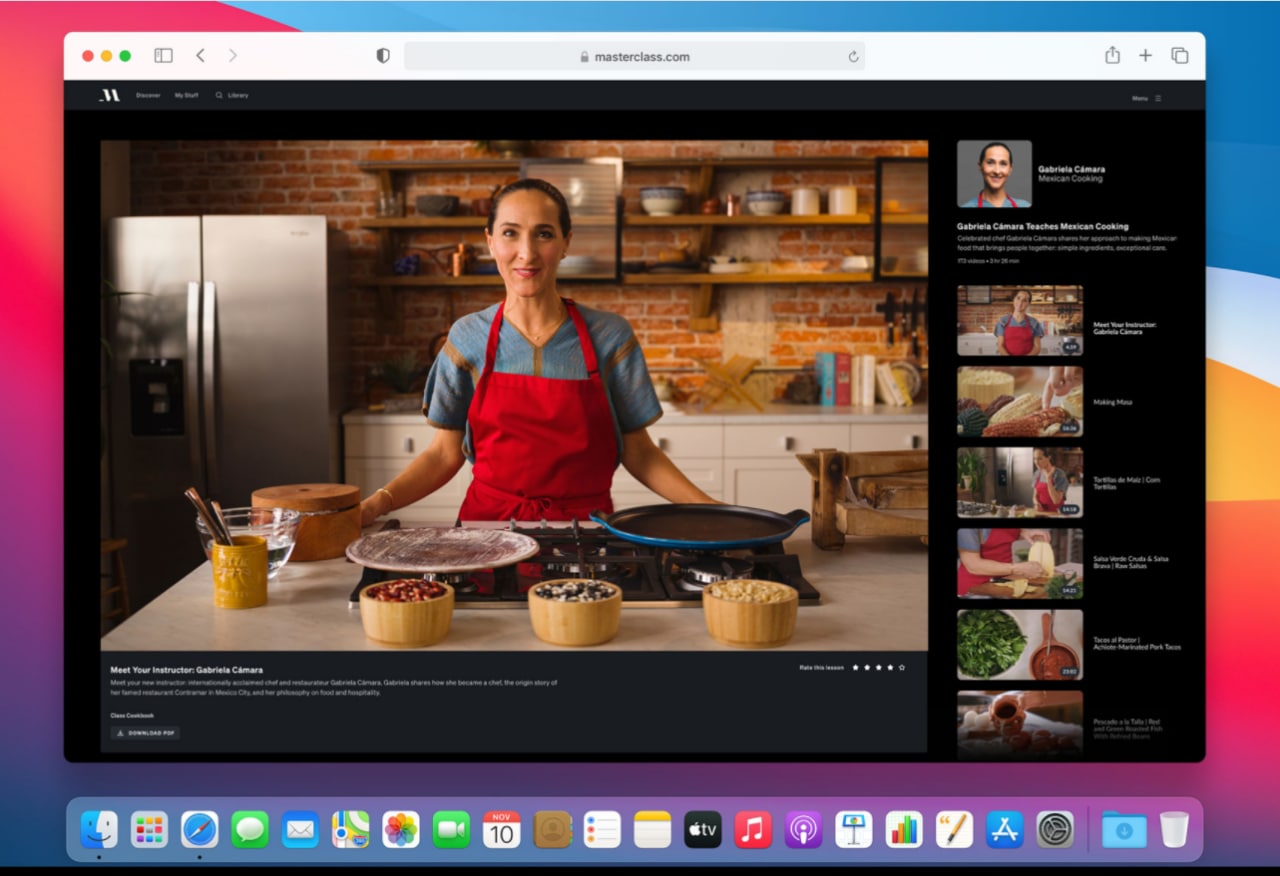1280x876 pixels.
Task: Open Keynote from the Dock
Action: pos(854,829)
